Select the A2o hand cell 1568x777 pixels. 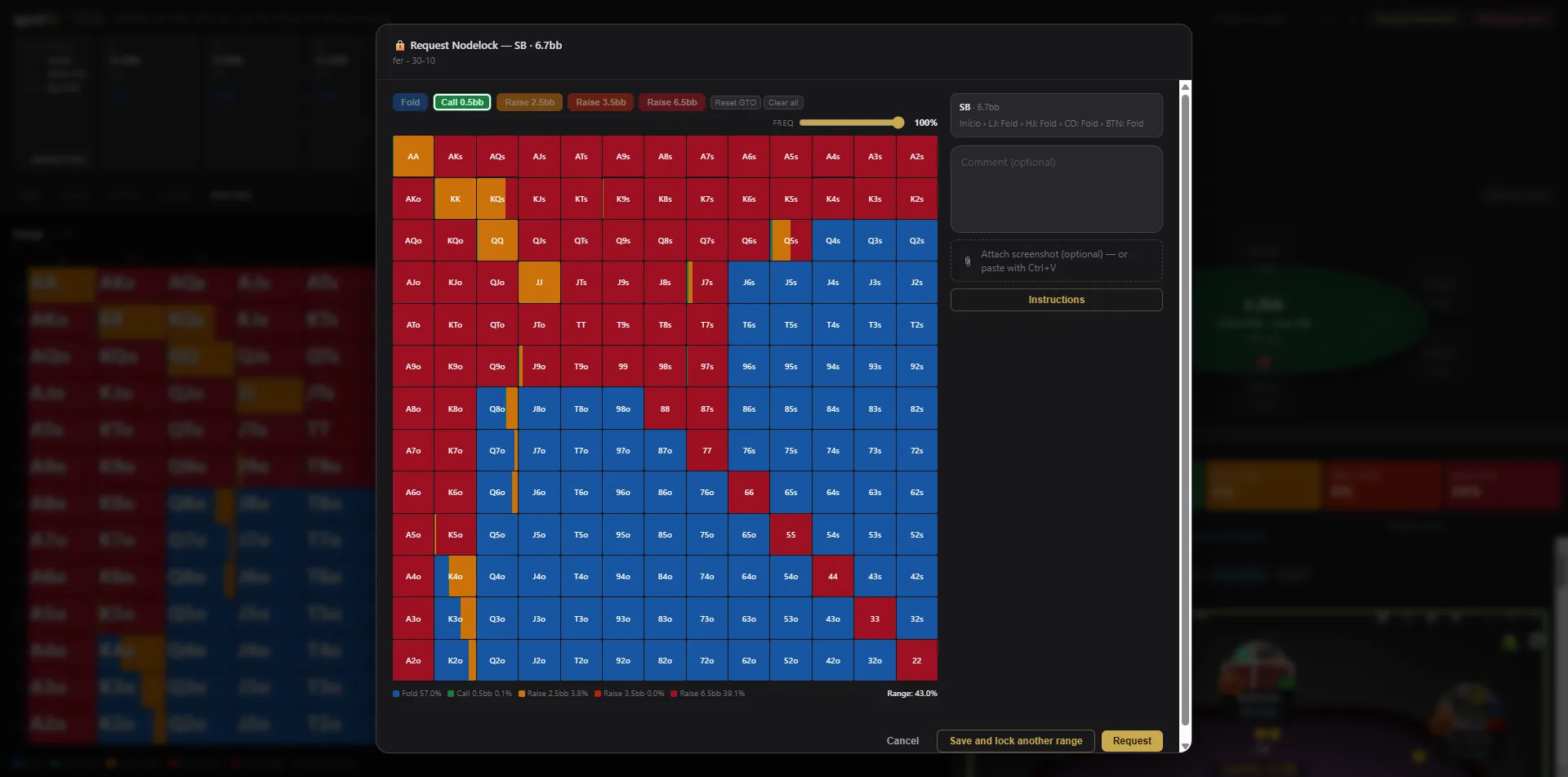pos(413,661)
